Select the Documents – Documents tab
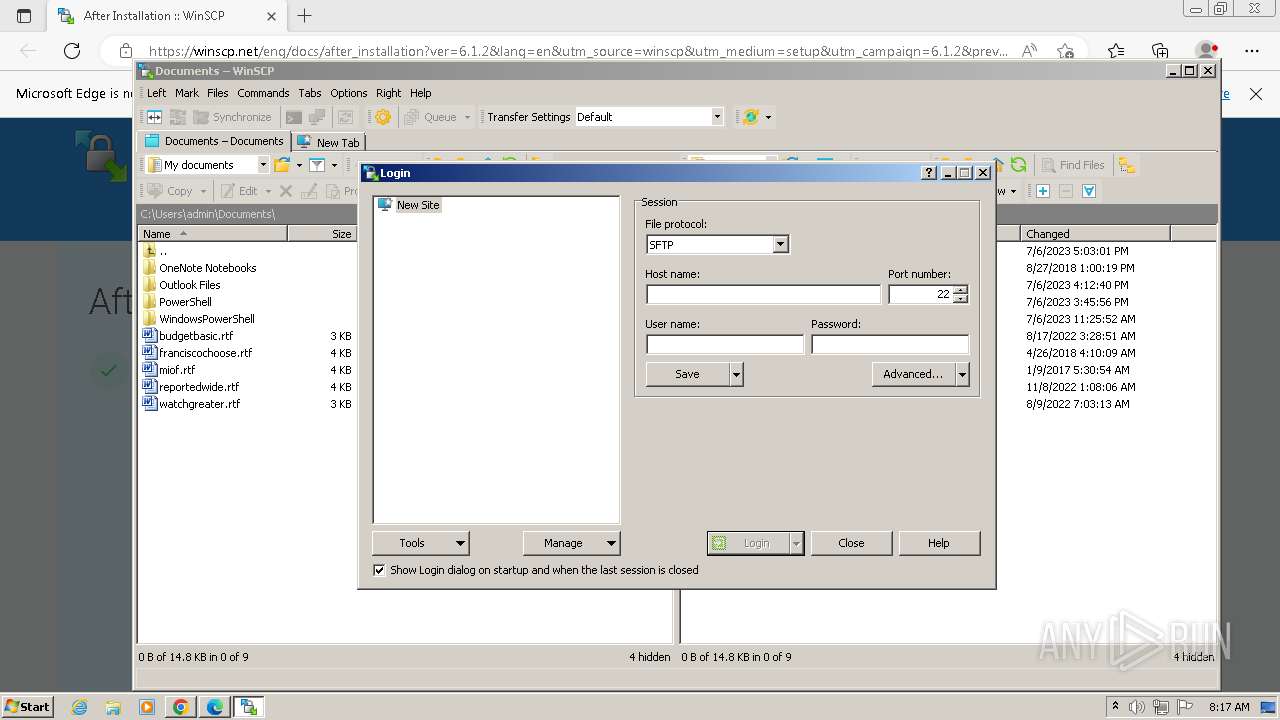The width and height of the screenshot is (1280, 720). (x=214, y=141)
